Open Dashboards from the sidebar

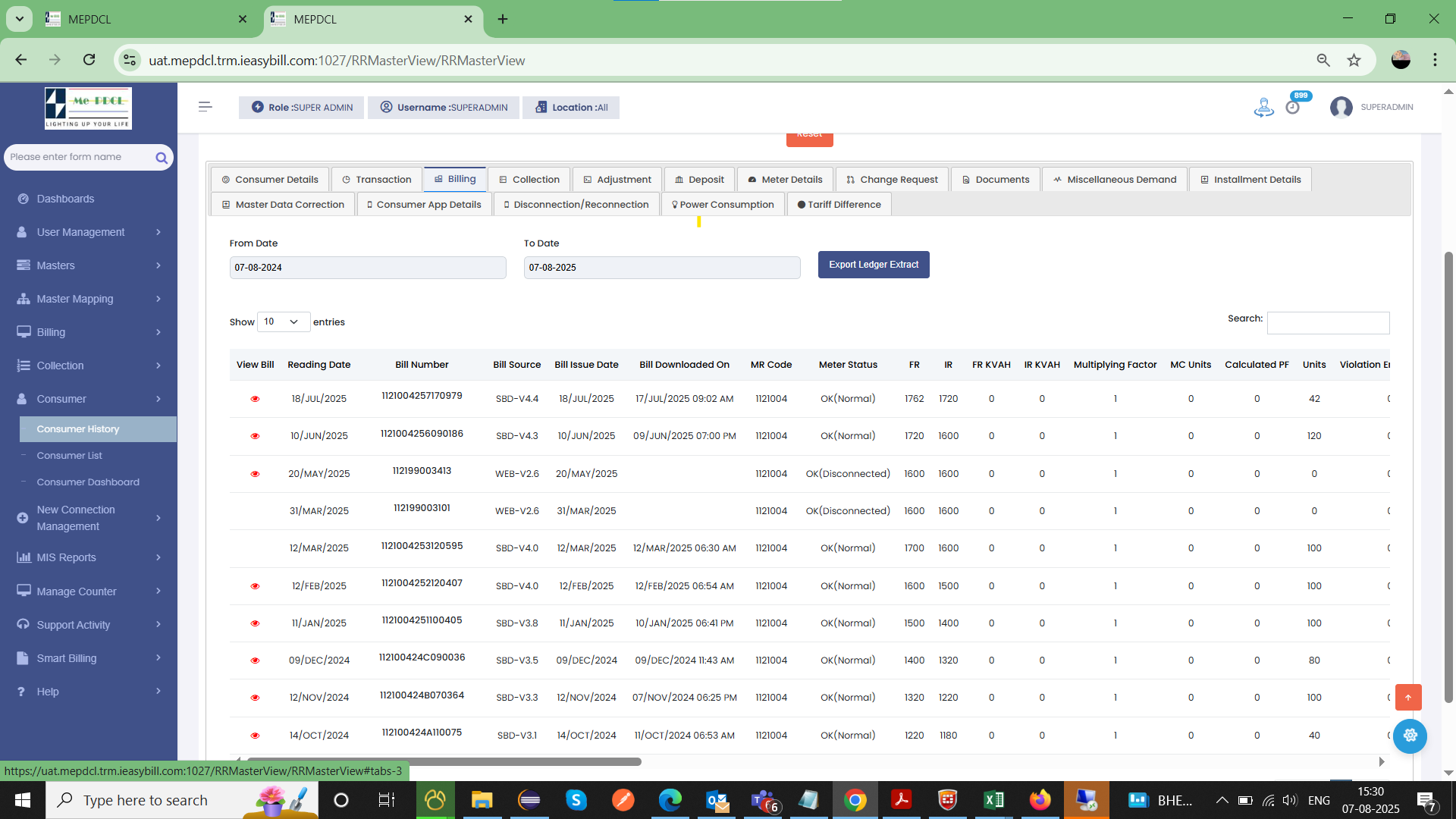click(x=65, y=199)
